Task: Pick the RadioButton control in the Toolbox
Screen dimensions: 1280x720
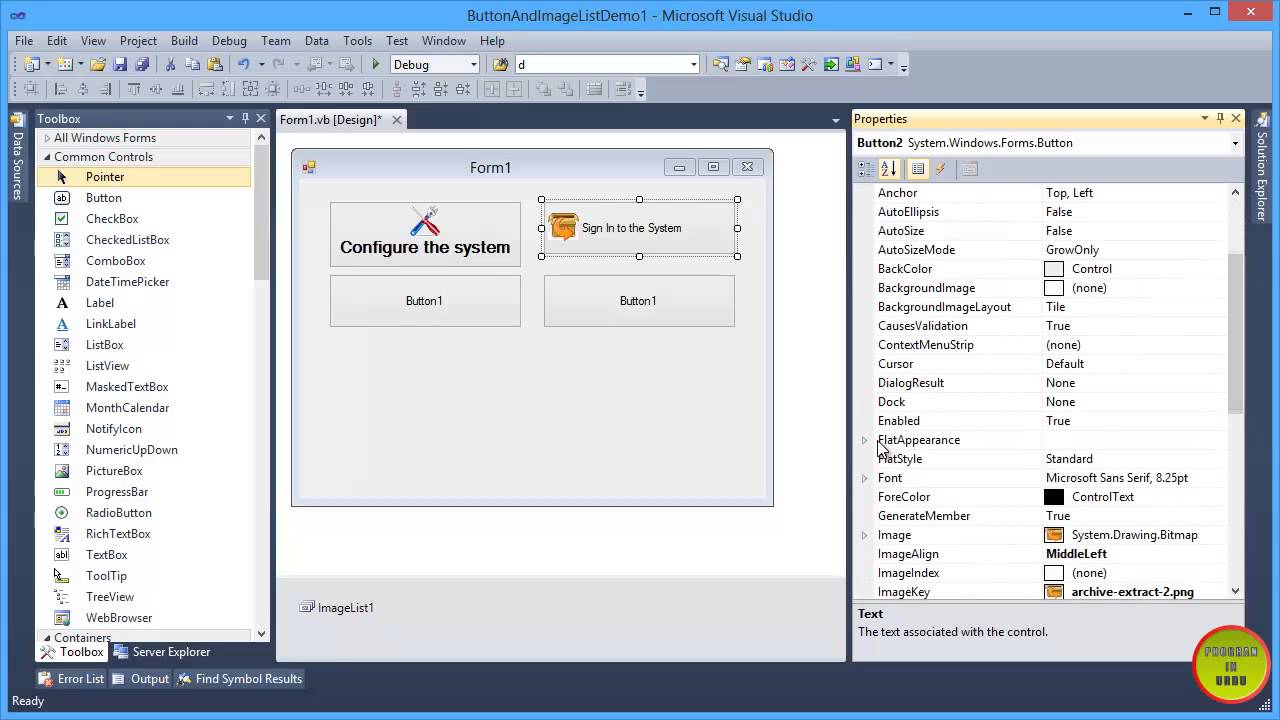Action: (119, 512)
